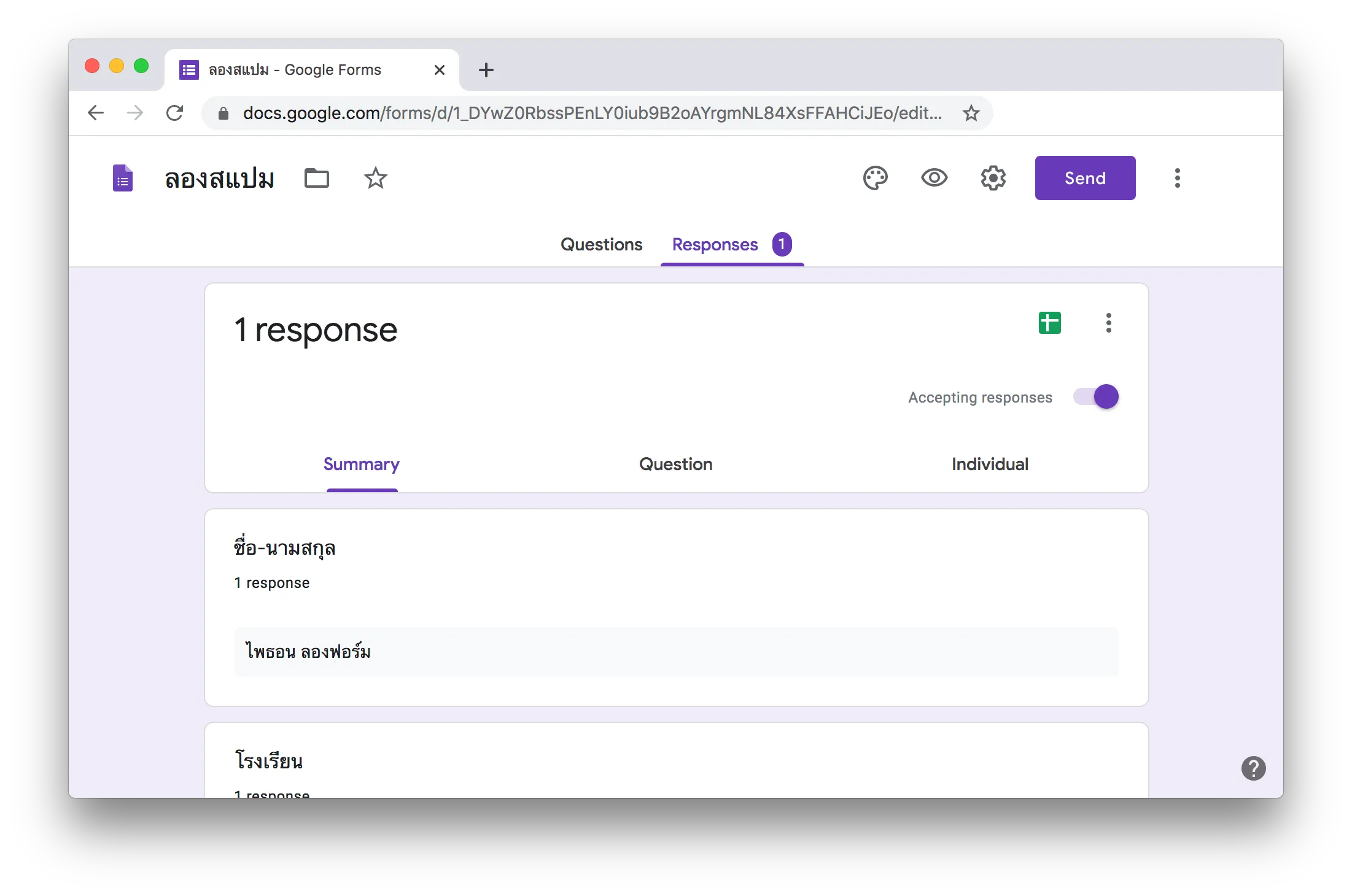
Task: Open responses card three-dot menu
Action: tap(1108, 323)
